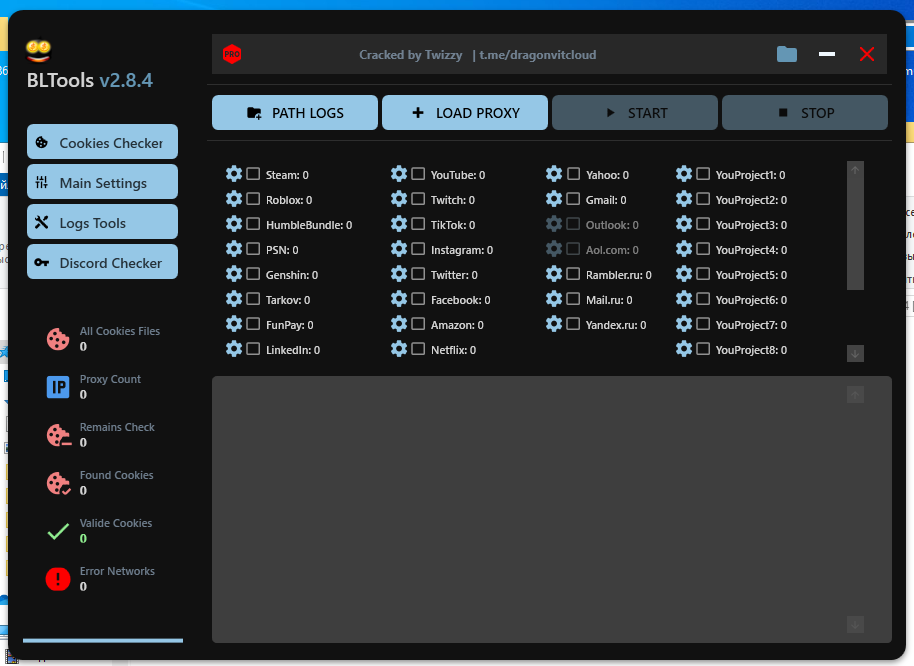The height and width of the screenshot is (666, 914).
Task: Tick the Instagram checkbox
Action: point(418,249)
